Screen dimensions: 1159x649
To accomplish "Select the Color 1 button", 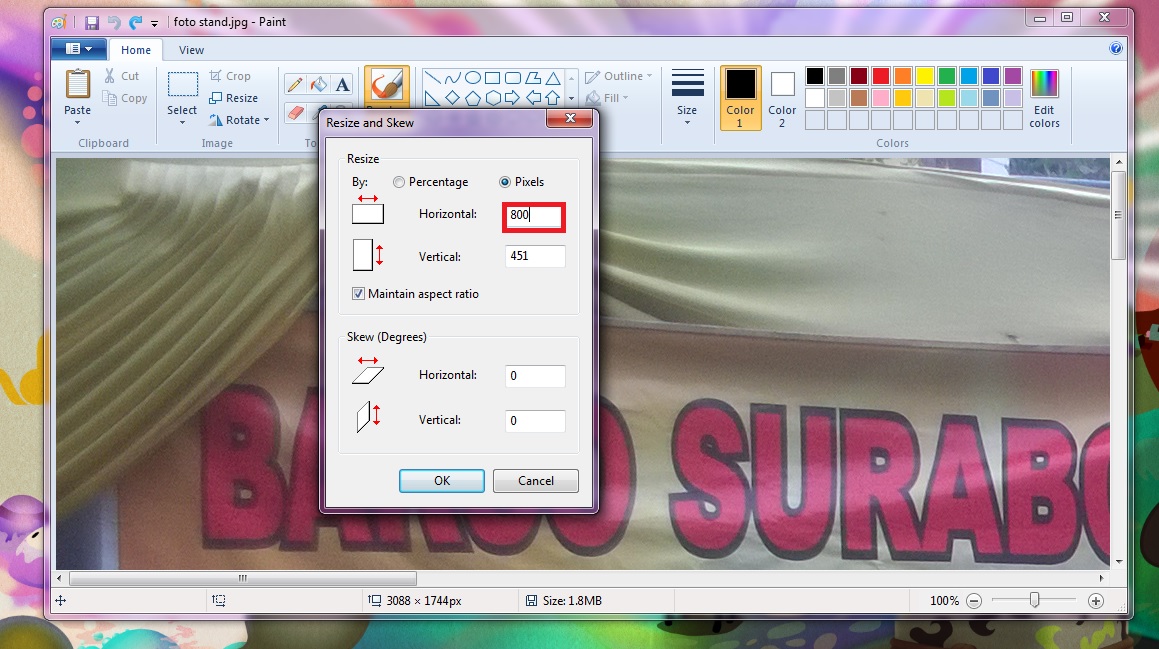I will 740,98.
